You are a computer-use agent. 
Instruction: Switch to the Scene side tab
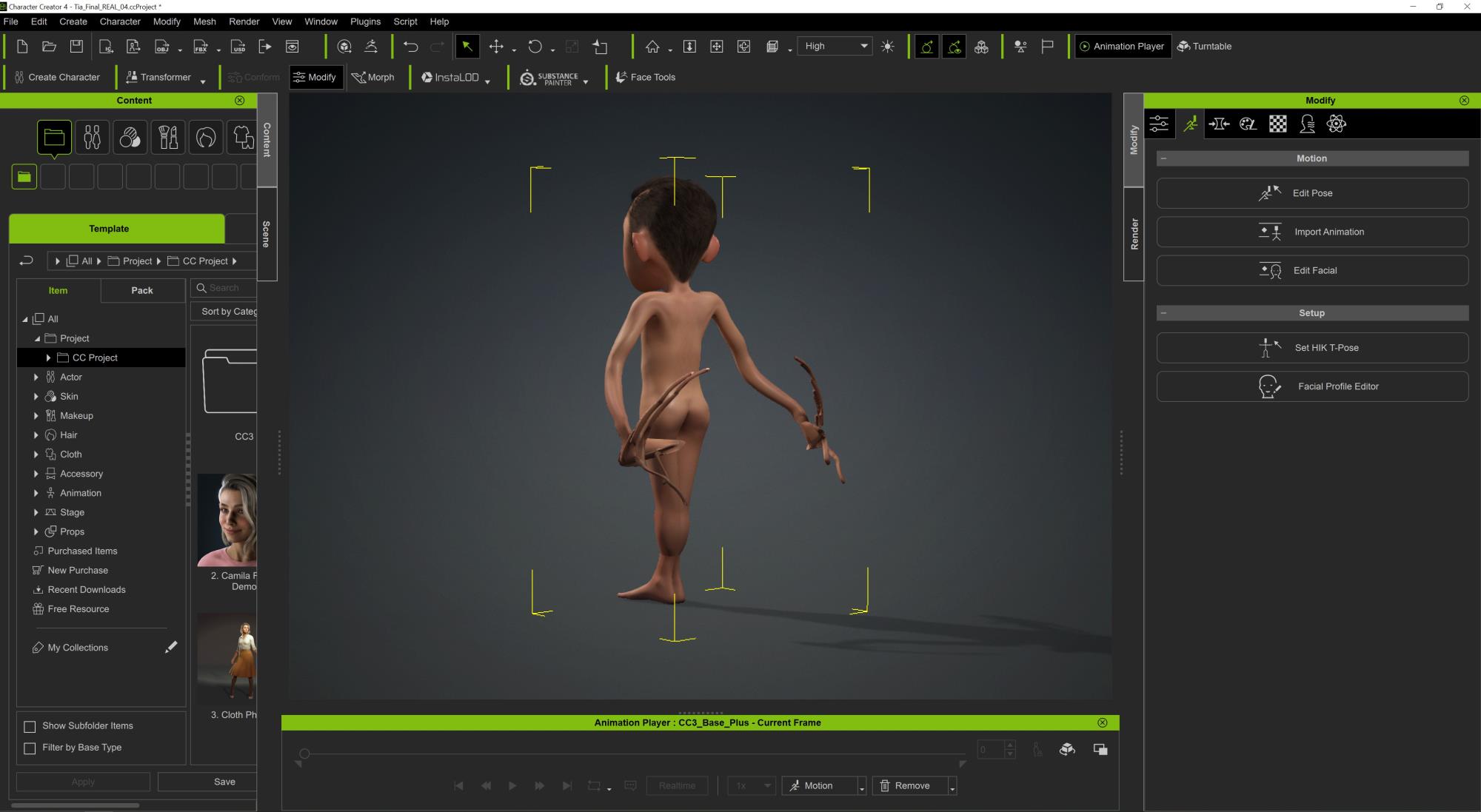coord(267,234)
